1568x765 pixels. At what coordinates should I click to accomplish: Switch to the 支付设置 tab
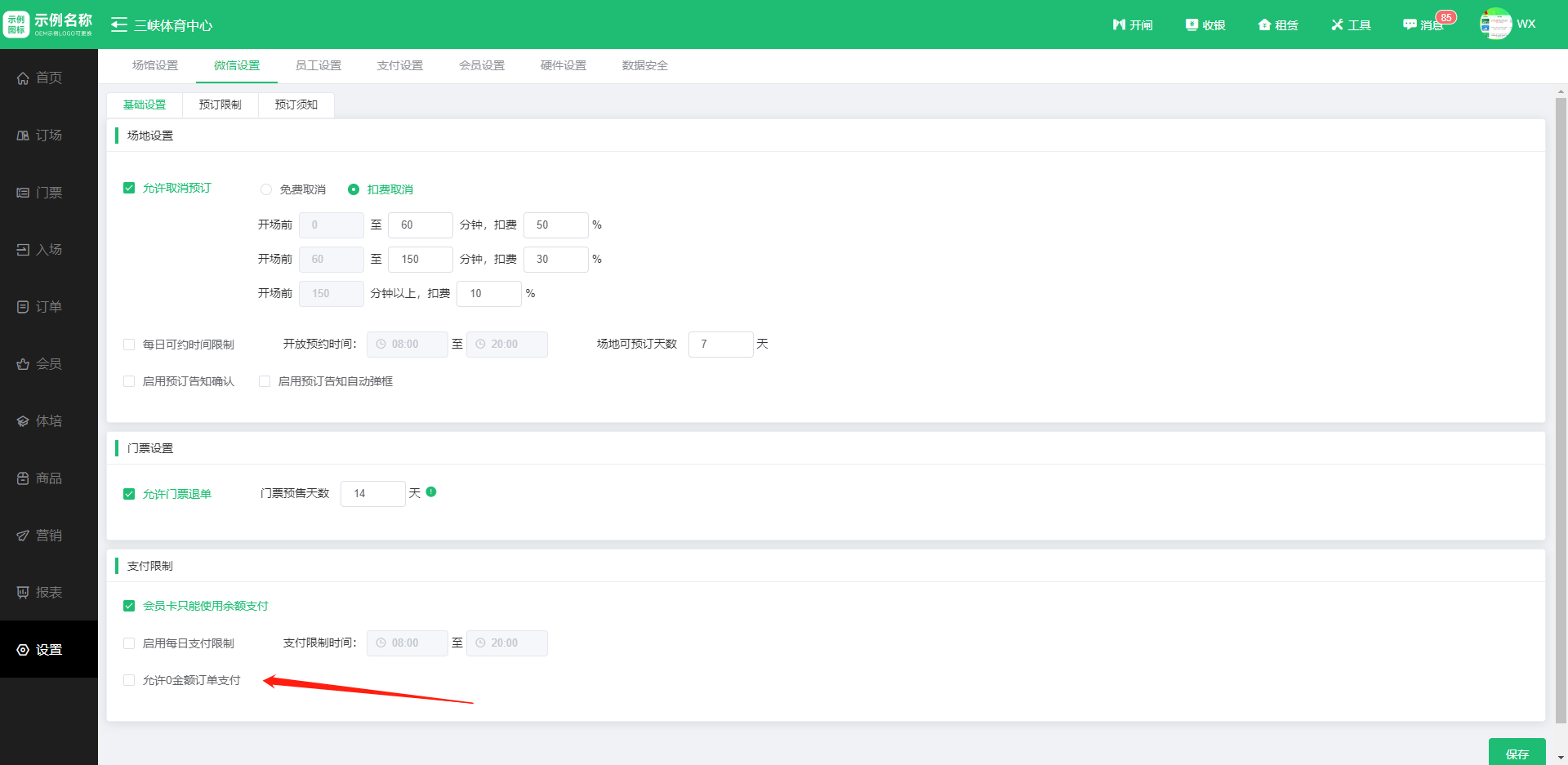point(400,66)
